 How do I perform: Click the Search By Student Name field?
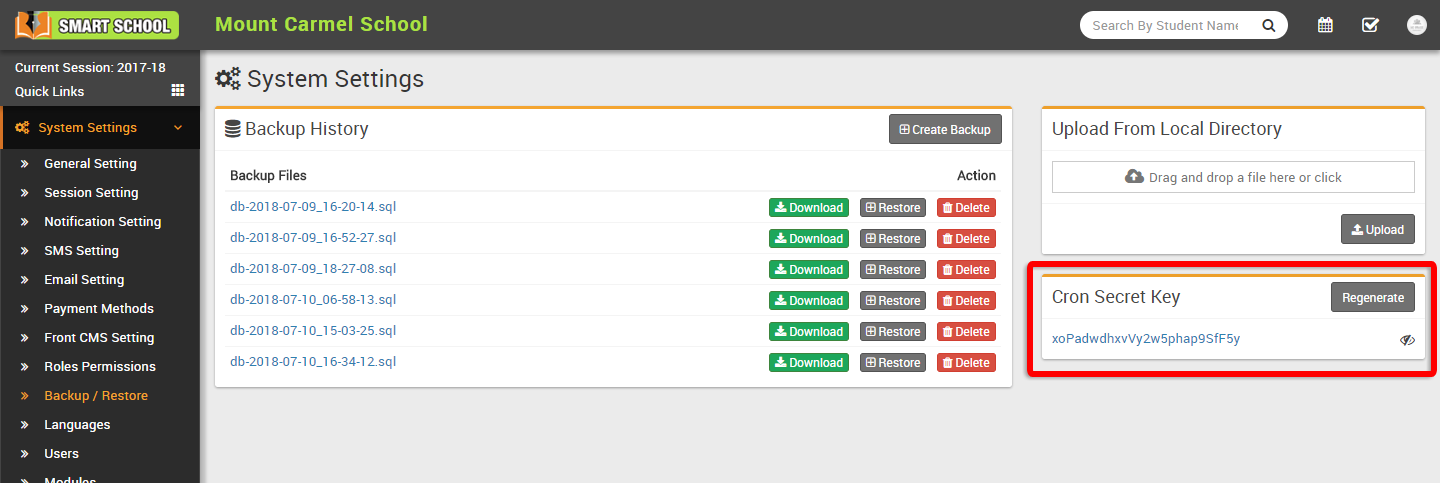click(x=1165, y=26)
